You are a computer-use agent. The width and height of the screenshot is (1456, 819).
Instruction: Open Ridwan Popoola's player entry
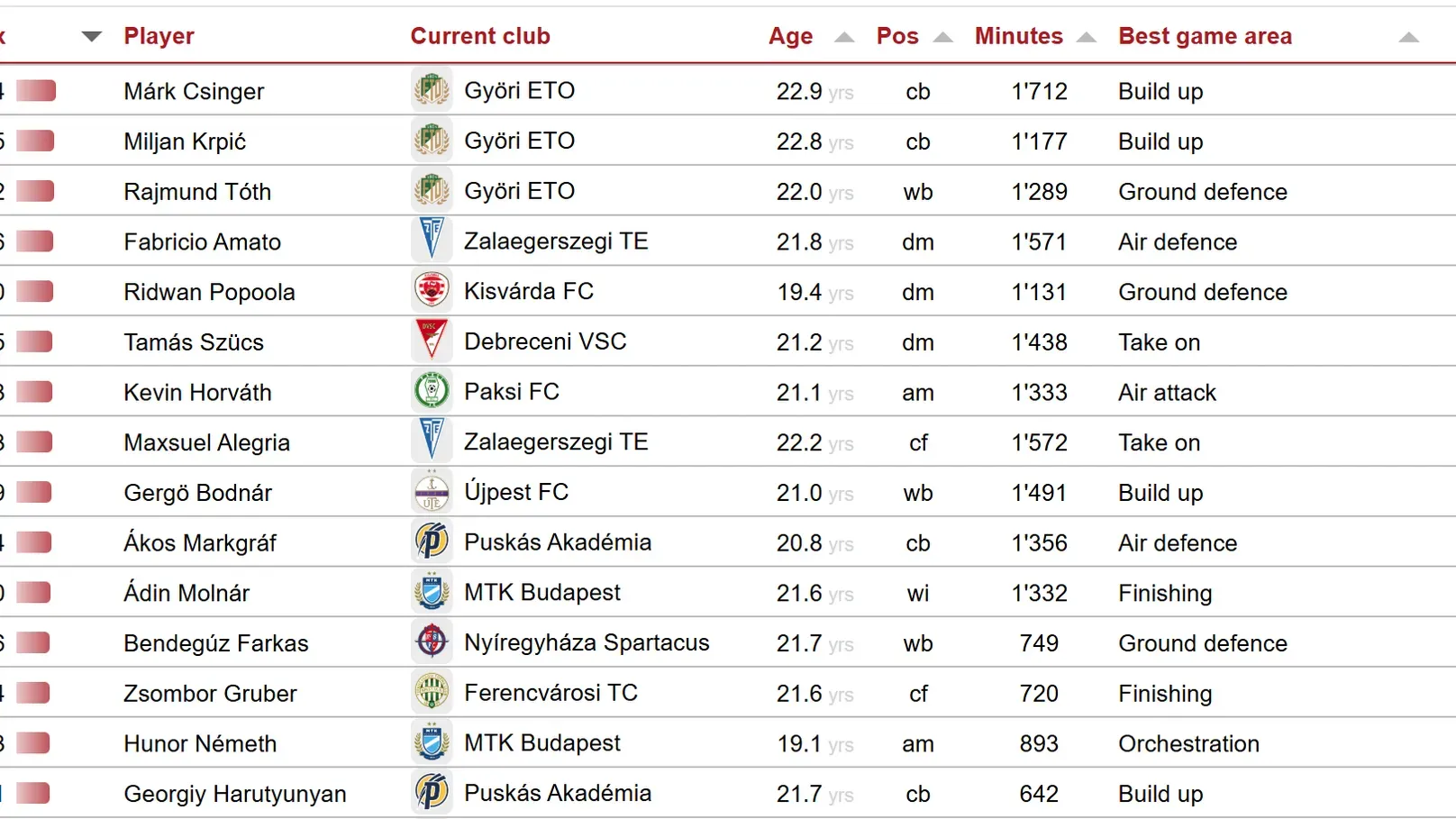coord(209,292)
